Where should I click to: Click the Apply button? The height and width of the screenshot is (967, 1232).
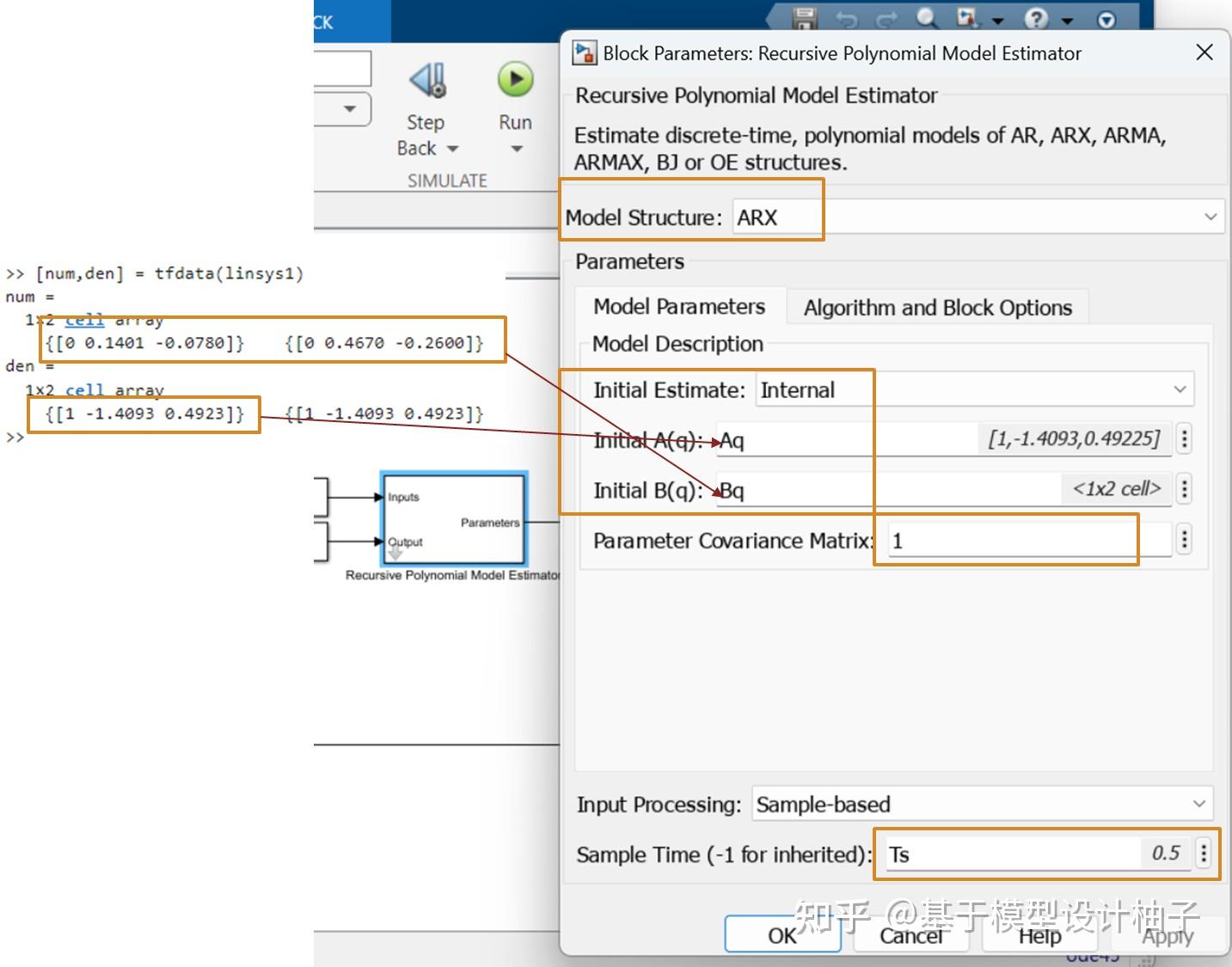click(1167, 936)
